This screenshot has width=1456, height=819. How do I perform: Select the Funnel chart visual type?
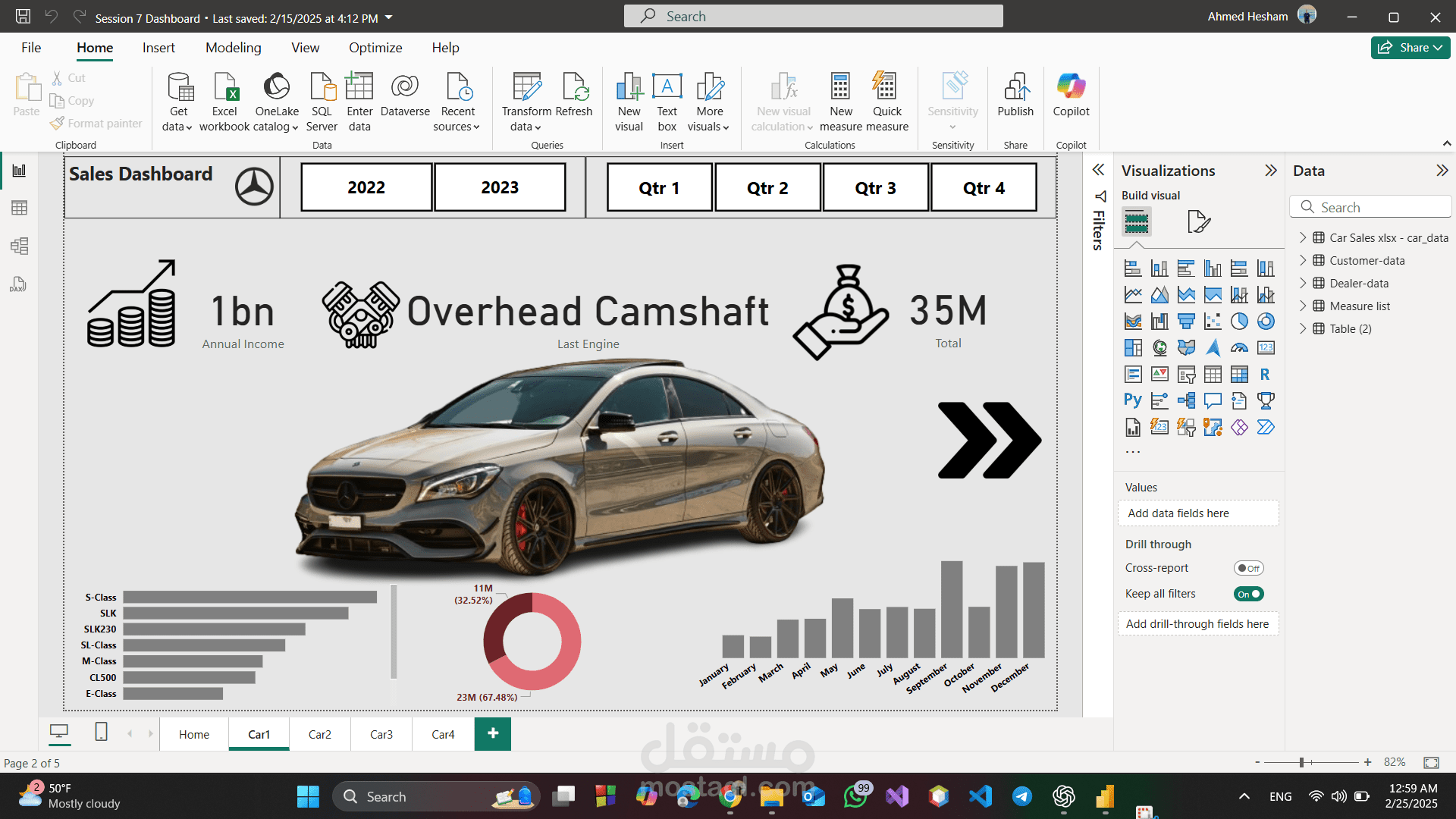coord(1186,322)
